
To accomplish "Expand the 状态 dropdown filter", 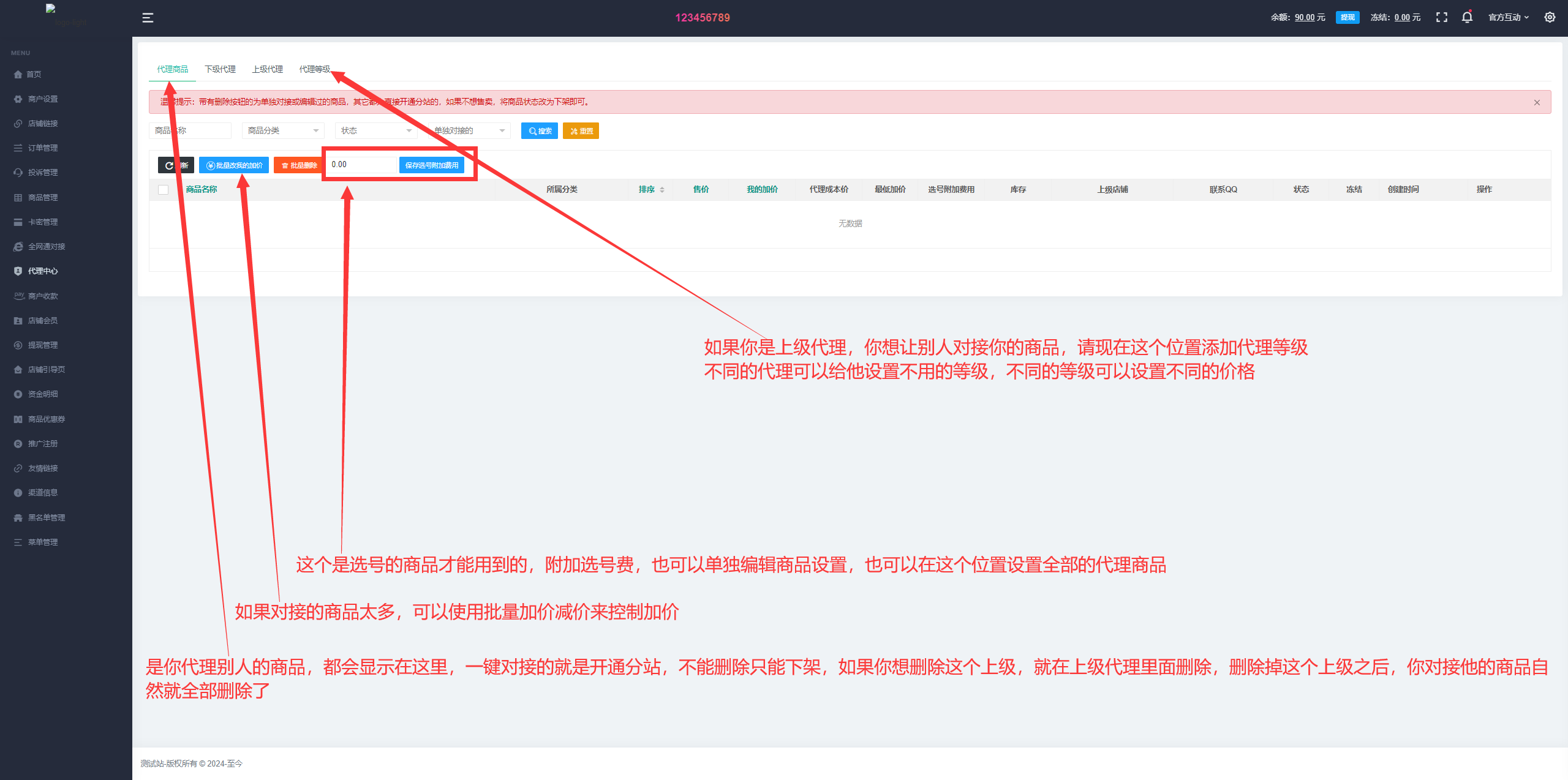I will [375, 130].
